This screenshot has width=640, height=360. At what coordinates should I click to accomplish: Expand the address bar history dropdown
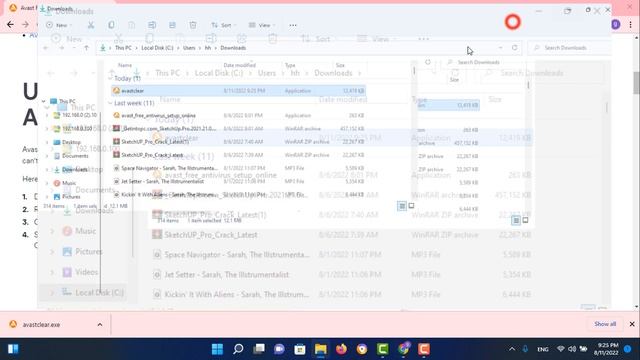pyautogui.click(x=500, y=48)
